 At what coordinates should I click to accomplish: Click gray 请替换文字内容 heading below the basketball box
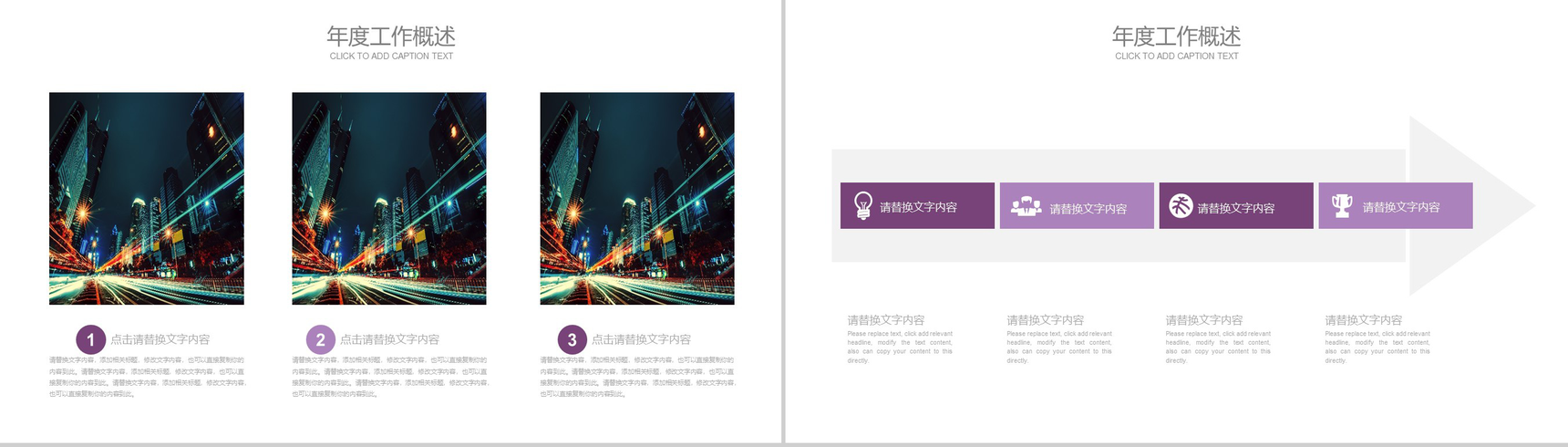(1204, 320)
